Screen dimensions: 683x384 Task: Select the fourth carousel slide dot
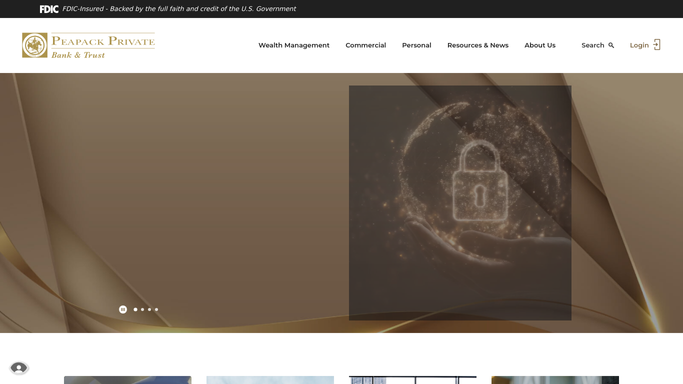156,310
